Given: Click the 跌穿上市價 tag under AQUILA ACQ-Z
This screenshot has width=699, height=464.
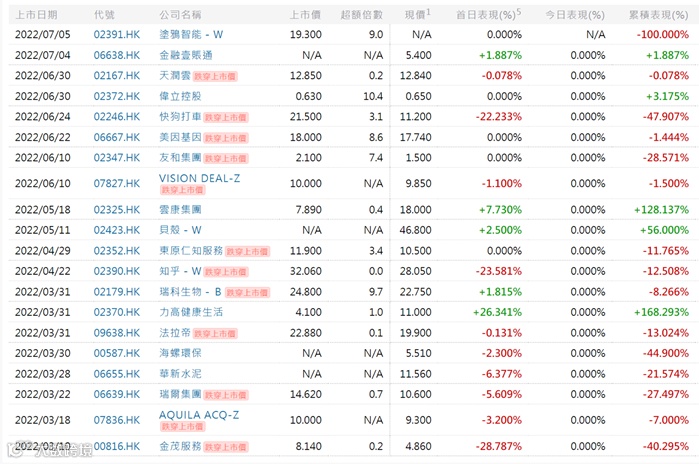Looking at the screenshot, I should point(182,427).
